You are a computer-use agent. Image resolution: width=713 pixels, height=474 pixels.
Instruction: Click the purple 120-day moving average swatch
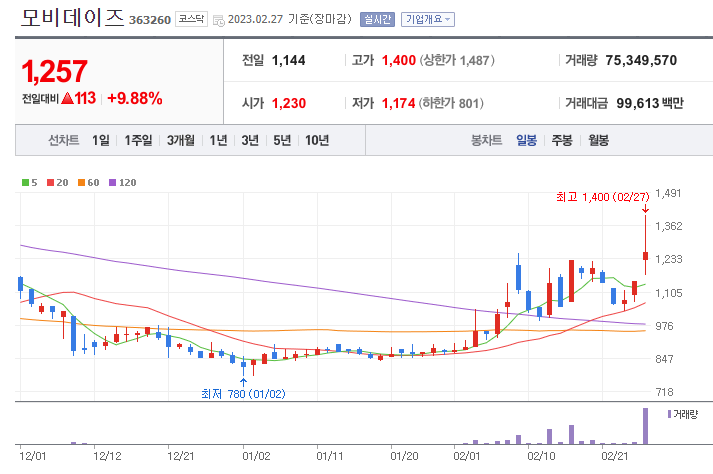coord(113,183)
